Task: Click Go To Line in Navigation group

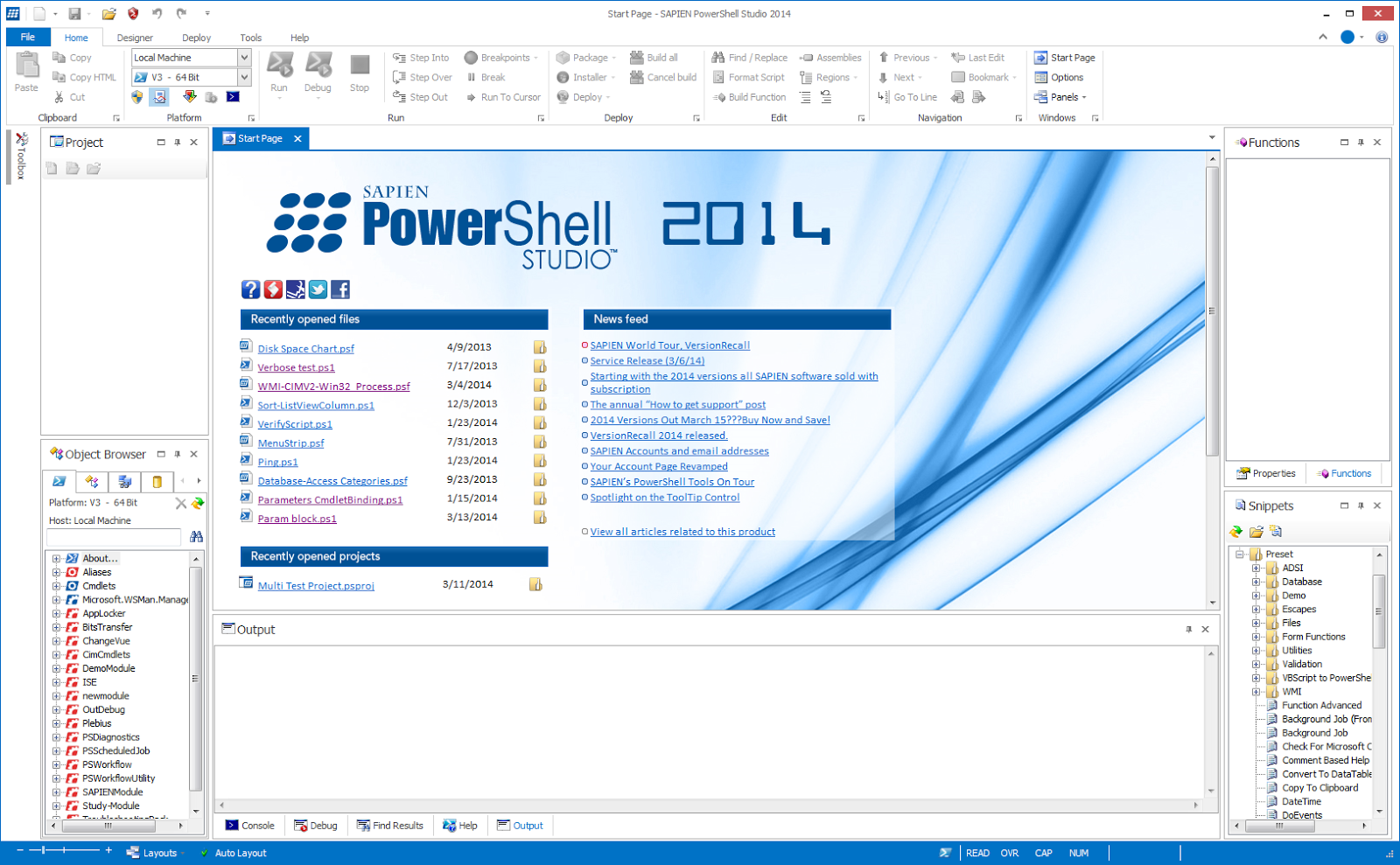Action: click(906, 97)
